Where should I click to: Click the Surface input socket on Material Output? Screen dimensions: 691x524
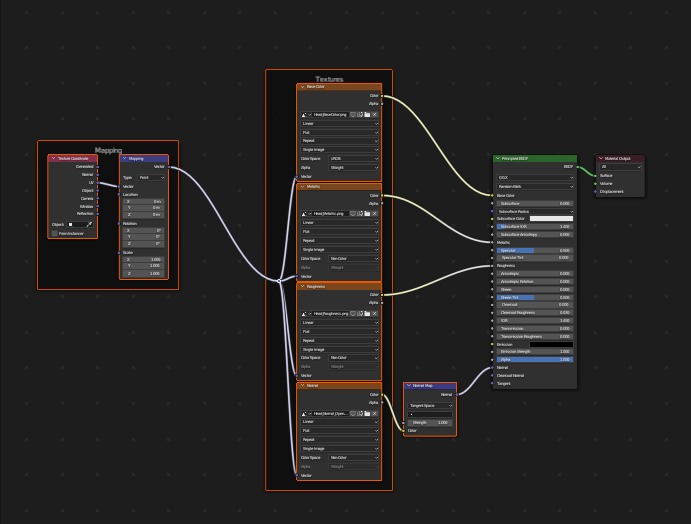point(595,175)
